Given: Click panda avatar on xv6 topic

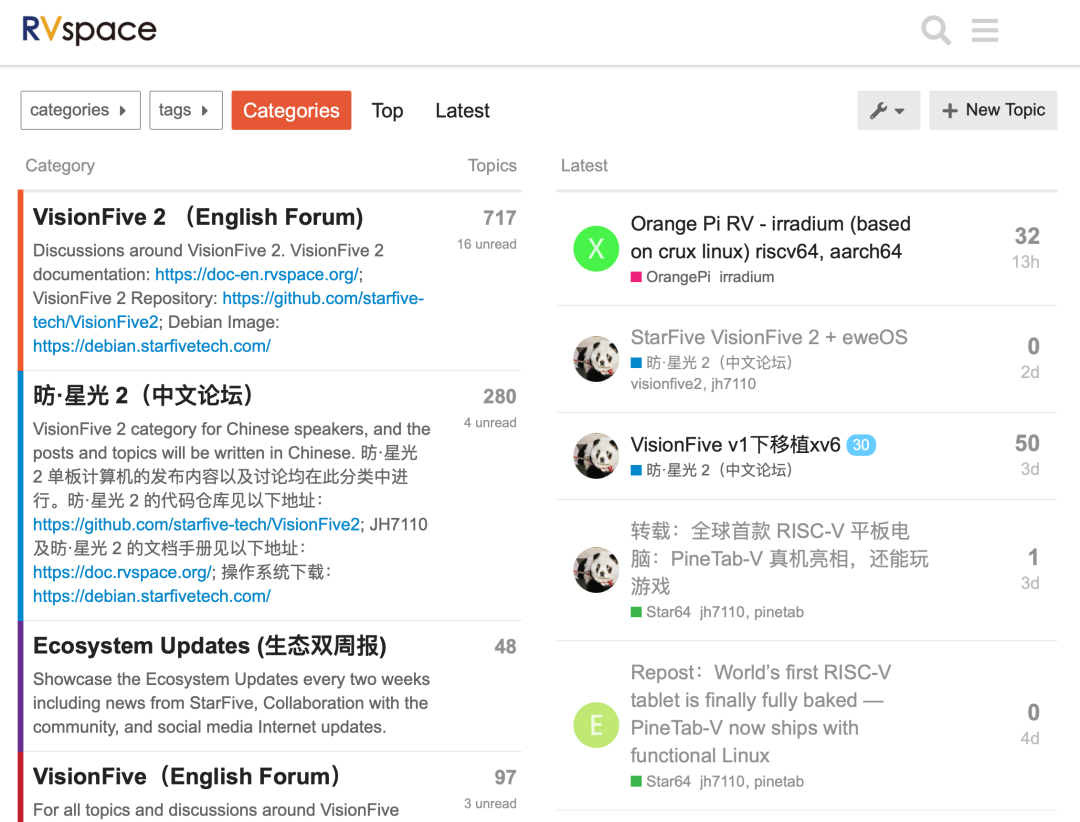Looking at the screenshot, I should point(596,455).
